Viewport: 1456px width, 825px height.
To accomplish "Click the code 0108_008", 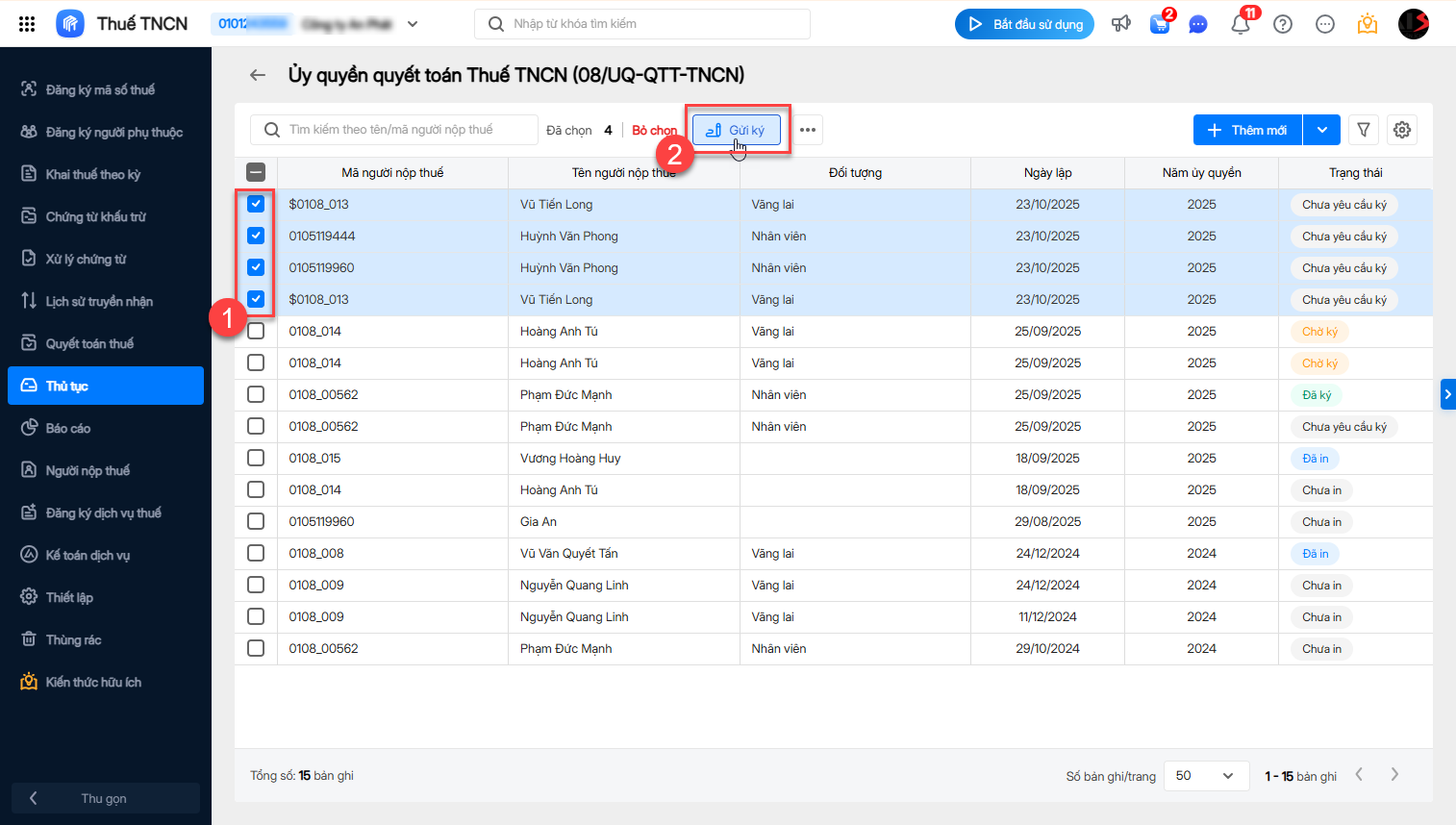I will [x=316, y=554].
